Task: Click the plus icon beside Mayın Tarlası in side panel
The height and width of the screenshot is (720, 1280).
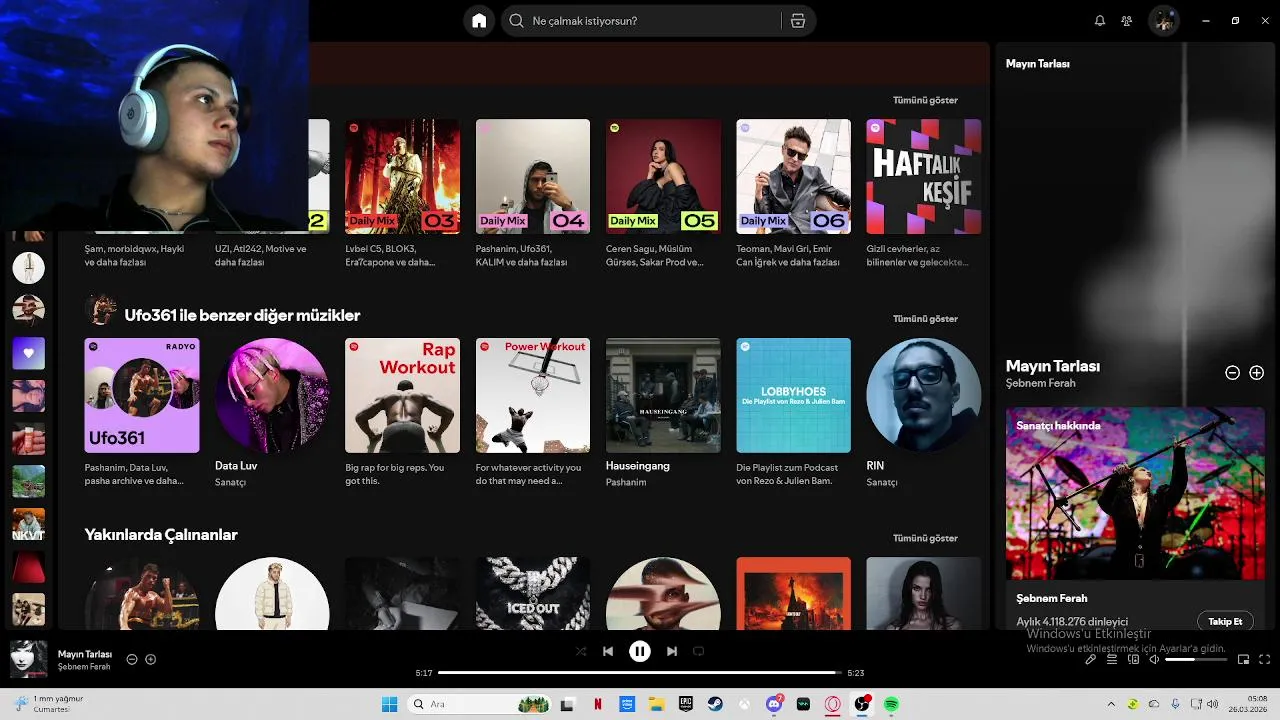Action: click(1257, 373)
